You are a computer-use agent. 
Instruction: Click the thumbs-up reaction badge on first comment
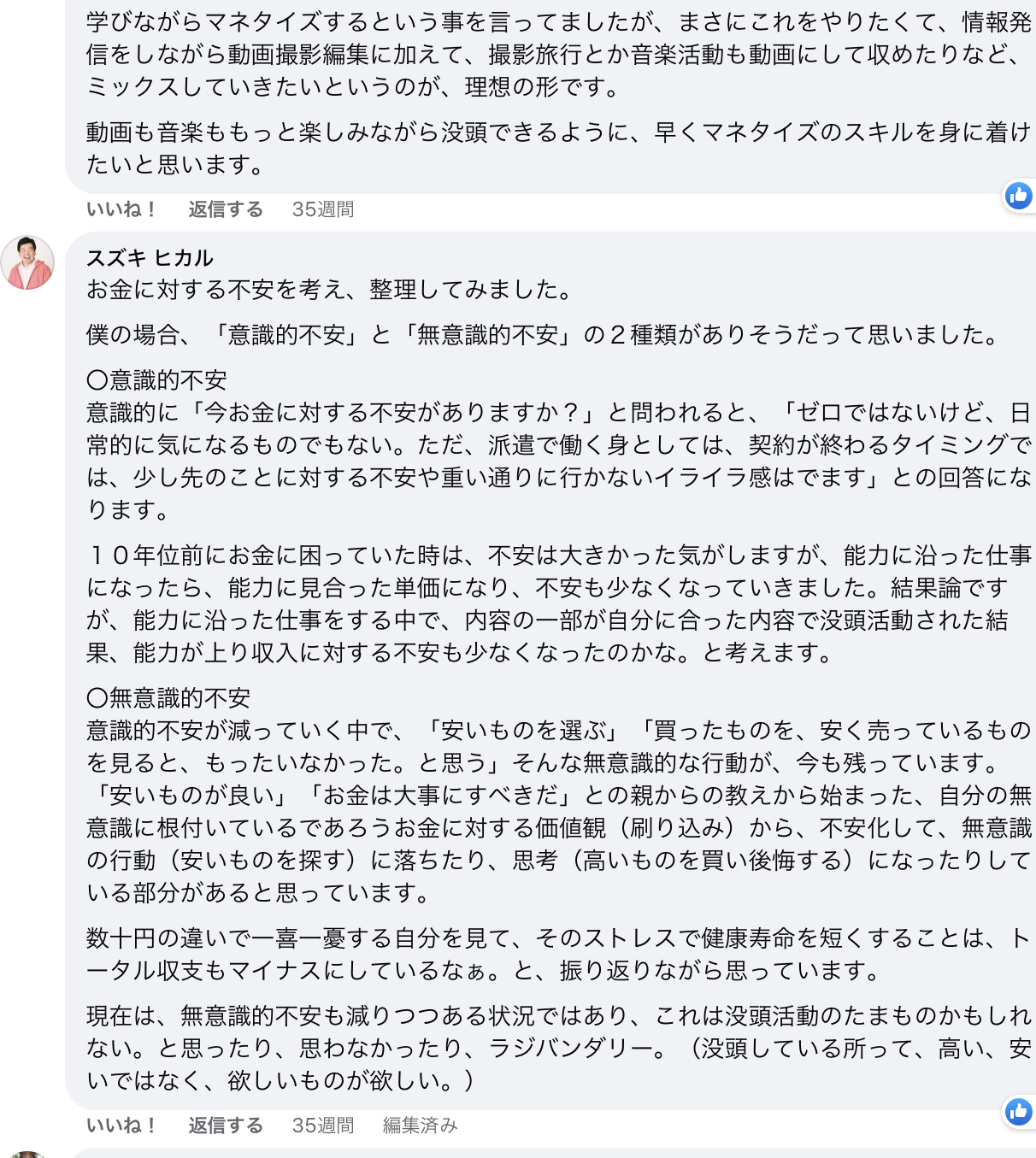(x=1019, y=196)
